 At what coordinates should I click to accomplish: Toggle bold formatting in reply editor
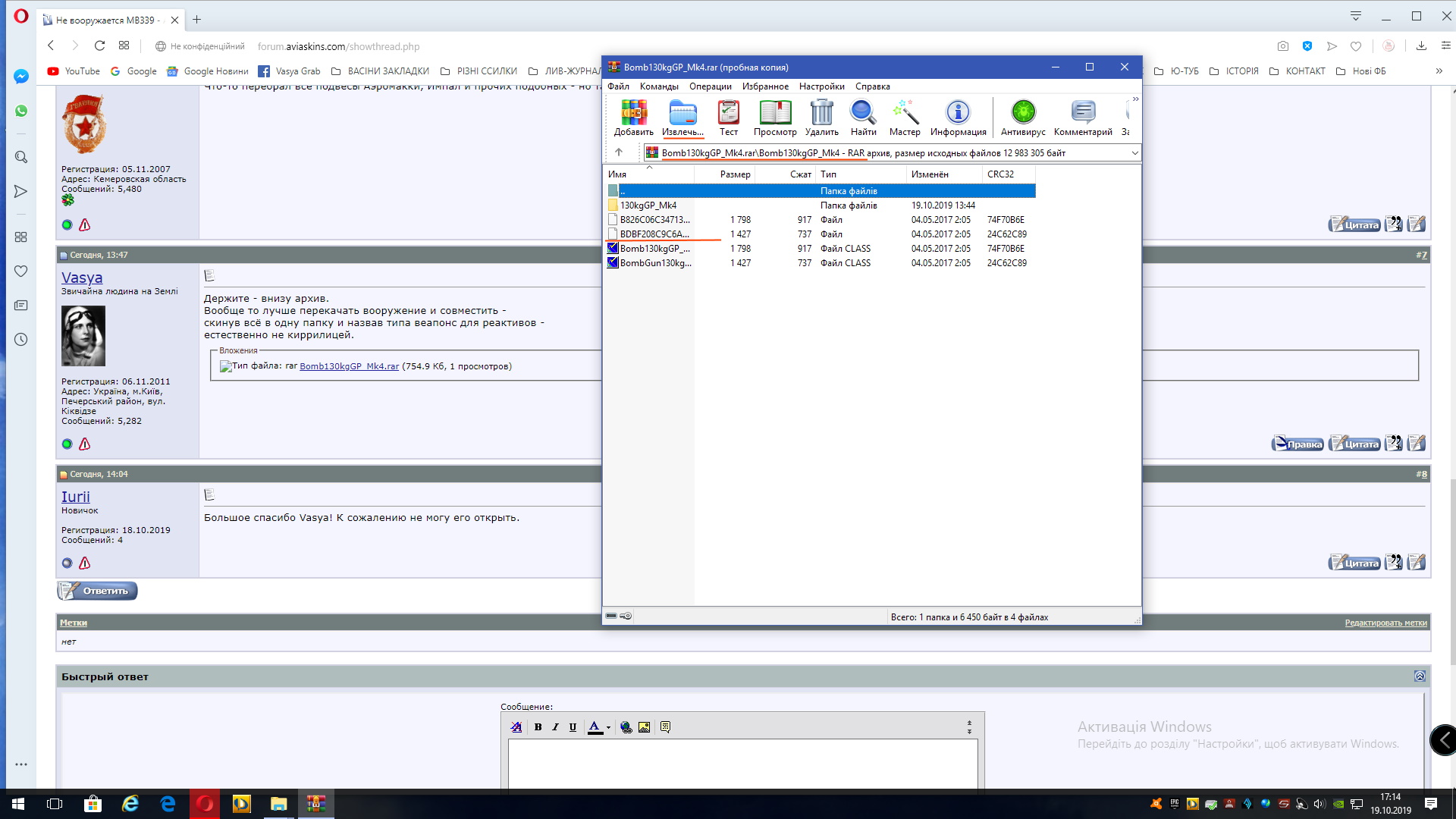[x=538, y=727]
